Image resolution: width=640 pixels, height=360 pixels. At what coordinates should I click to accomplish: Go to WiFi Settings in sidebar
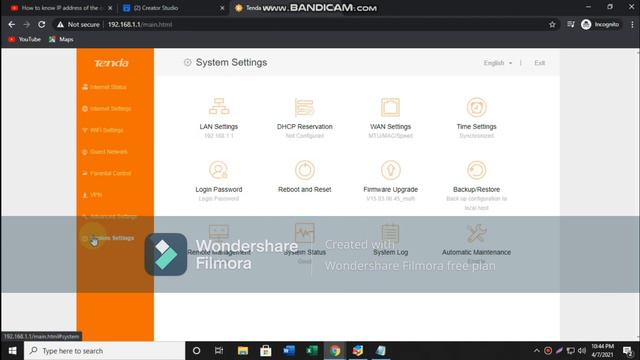103,130
